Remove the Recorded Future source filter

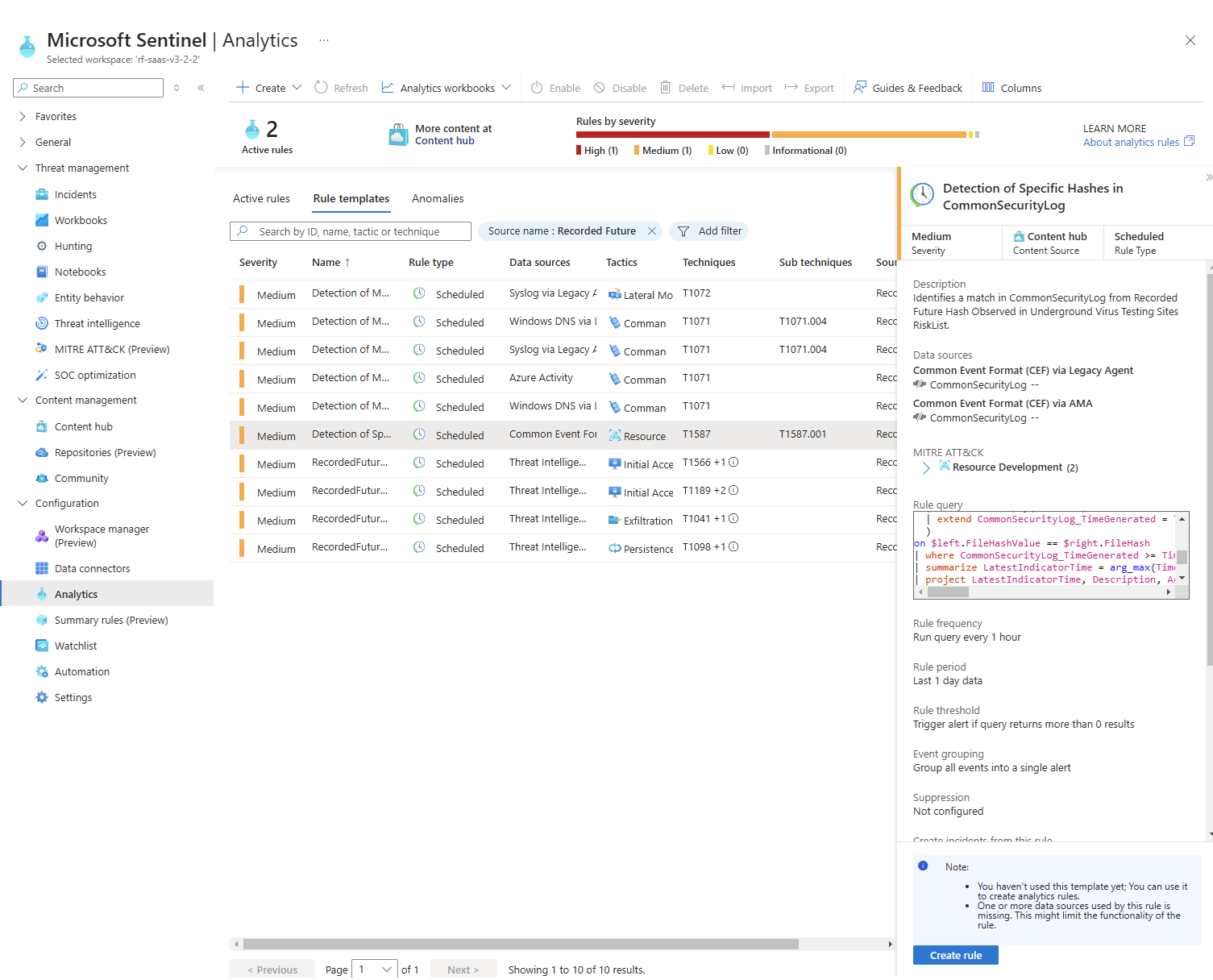point(652,231)
